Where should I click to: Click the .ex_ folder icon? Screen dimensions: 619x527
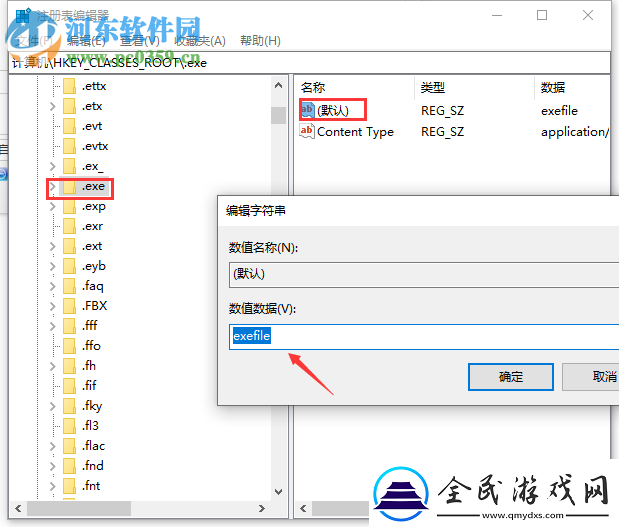pos(69,166)
